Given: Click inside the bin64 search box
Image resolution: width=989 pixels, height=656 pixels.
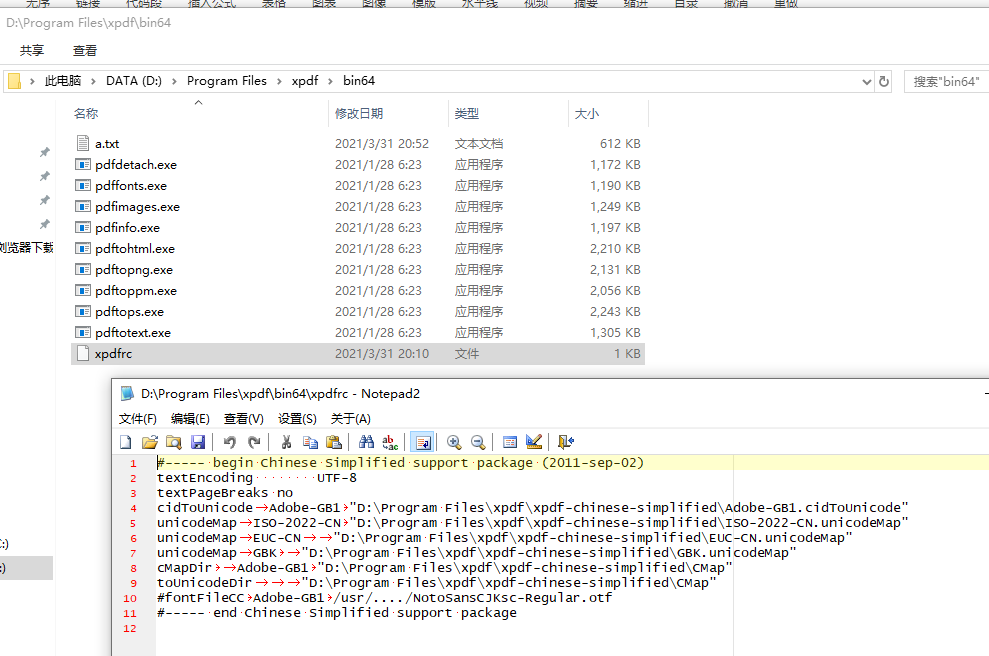Looking at the screenshot, I should click(945, 80).
